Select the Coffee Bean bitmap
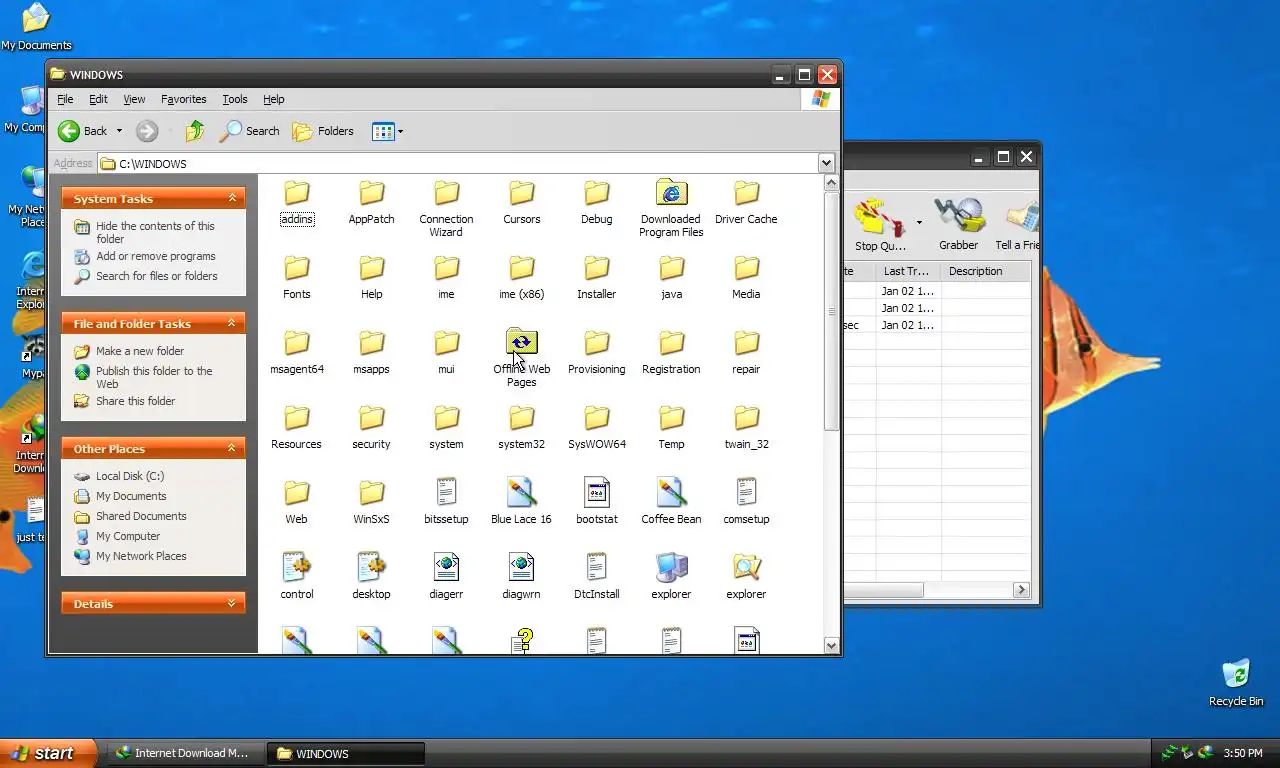This screenshot has width=1280, height=768. tap(671, 501)
